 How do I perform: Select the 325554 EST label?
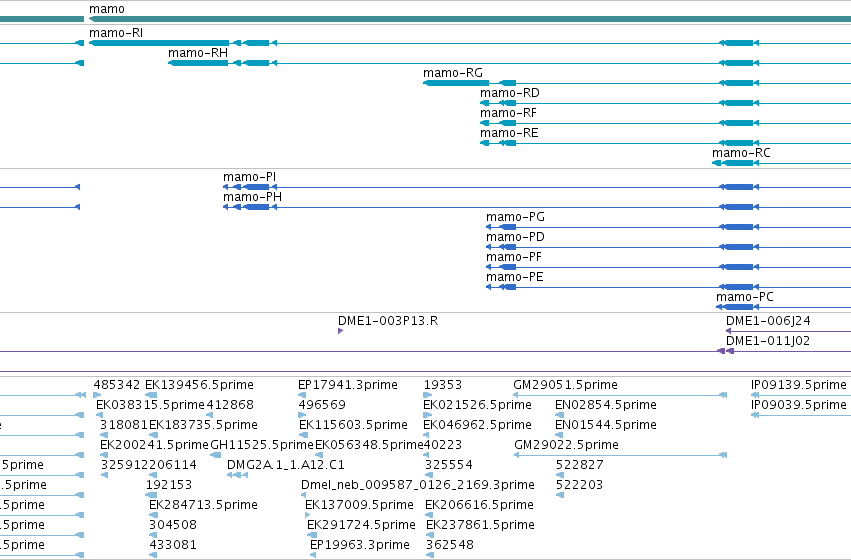[x=448, y=465]
